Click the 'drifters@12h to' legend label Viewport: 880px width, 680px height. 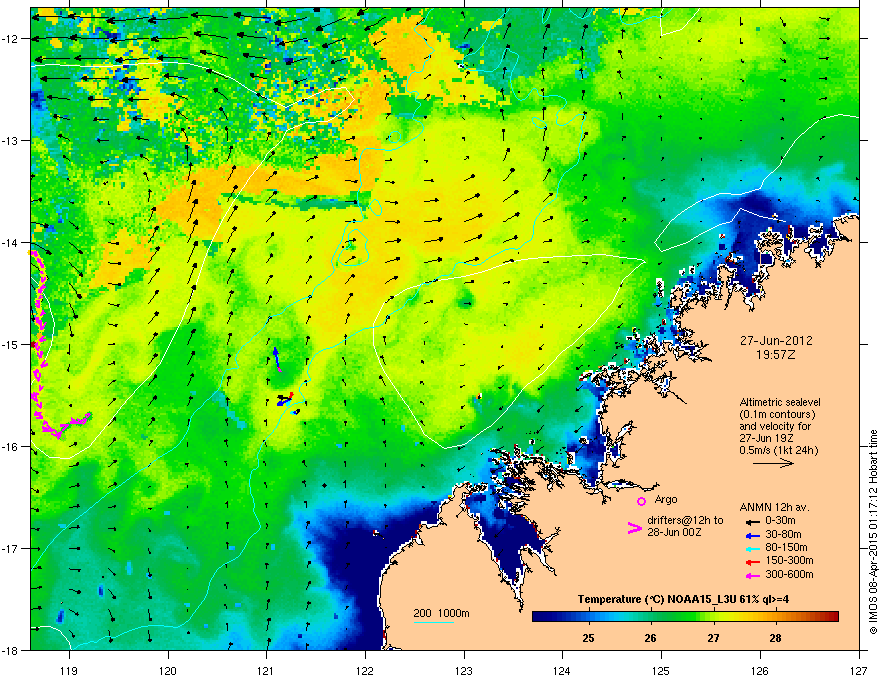click(685, 521)
